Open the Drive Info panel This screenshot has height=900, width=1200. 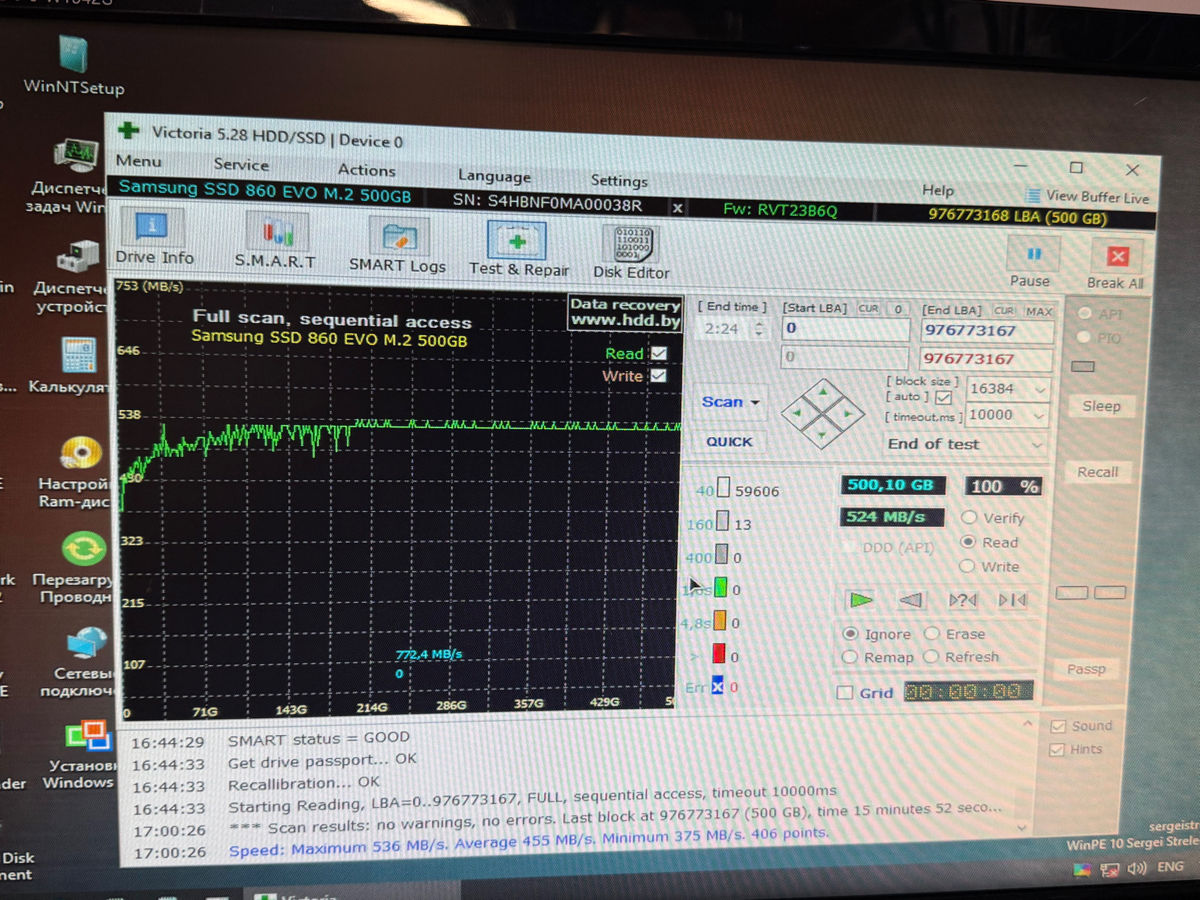pos(153,237)
